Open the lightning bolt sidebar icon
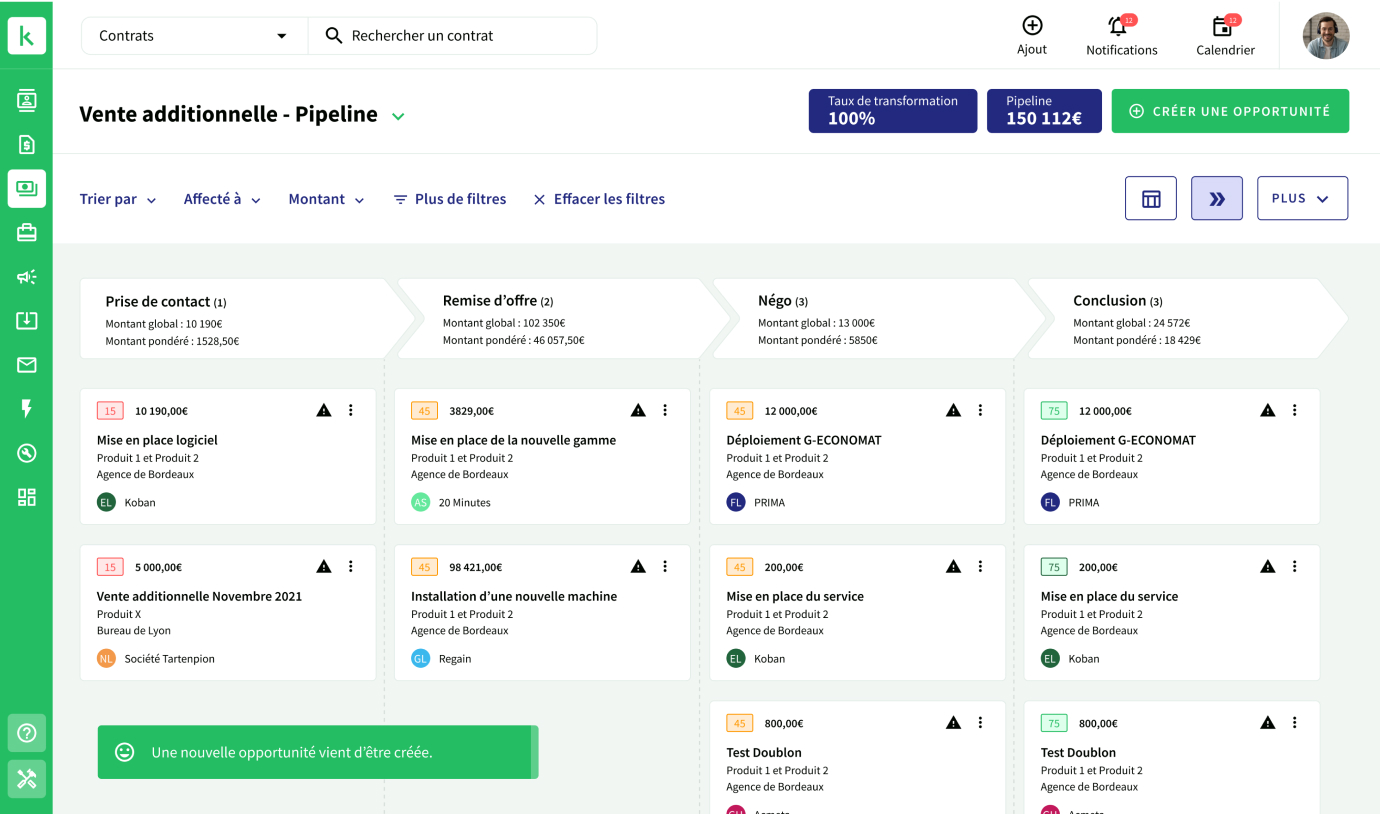Image resolution: width=1380 pixels, height=814 pixels. click(27, 408)
